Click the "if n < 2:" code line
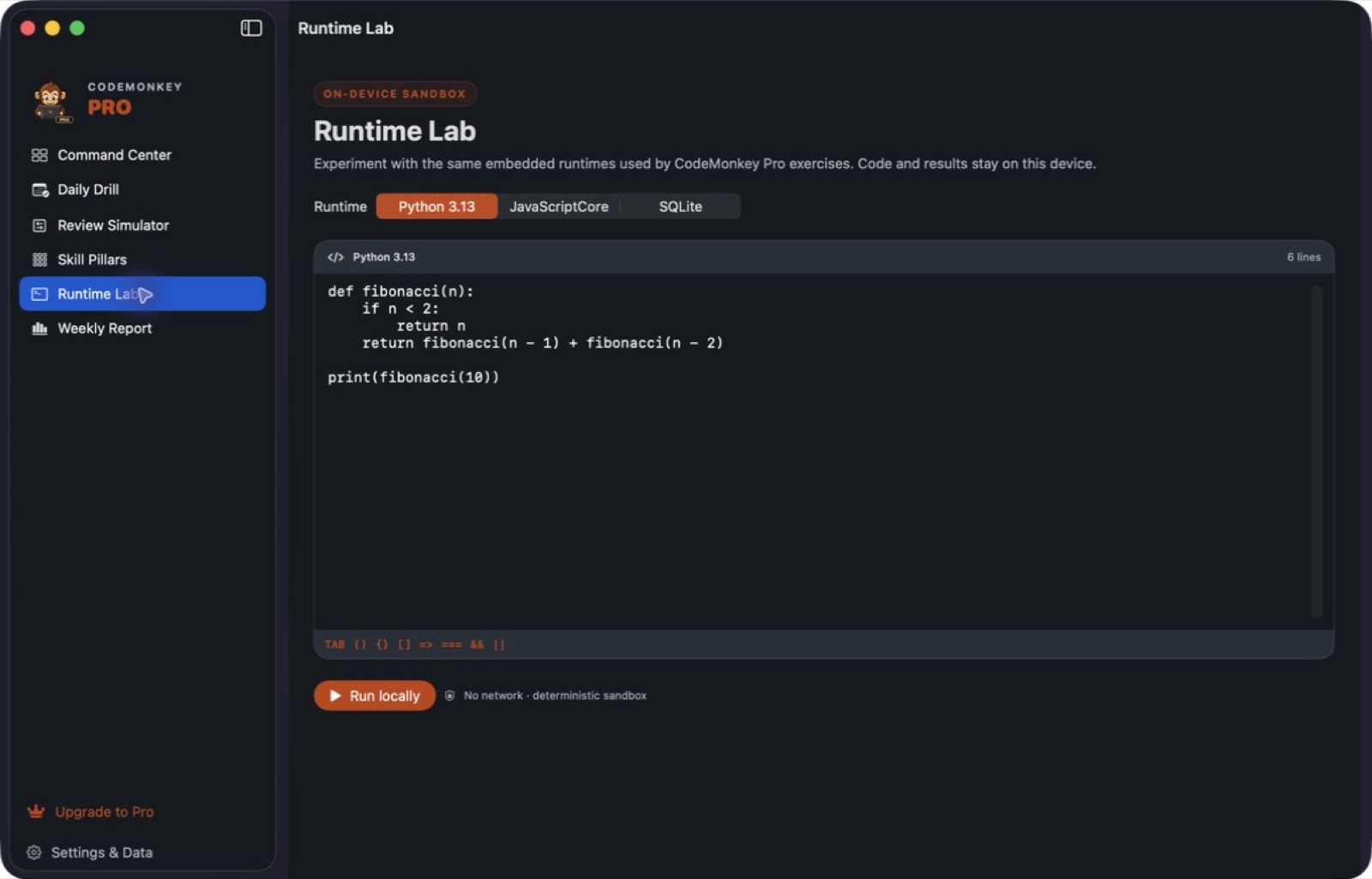This screenshot has height=879, width=1372. 400,309
